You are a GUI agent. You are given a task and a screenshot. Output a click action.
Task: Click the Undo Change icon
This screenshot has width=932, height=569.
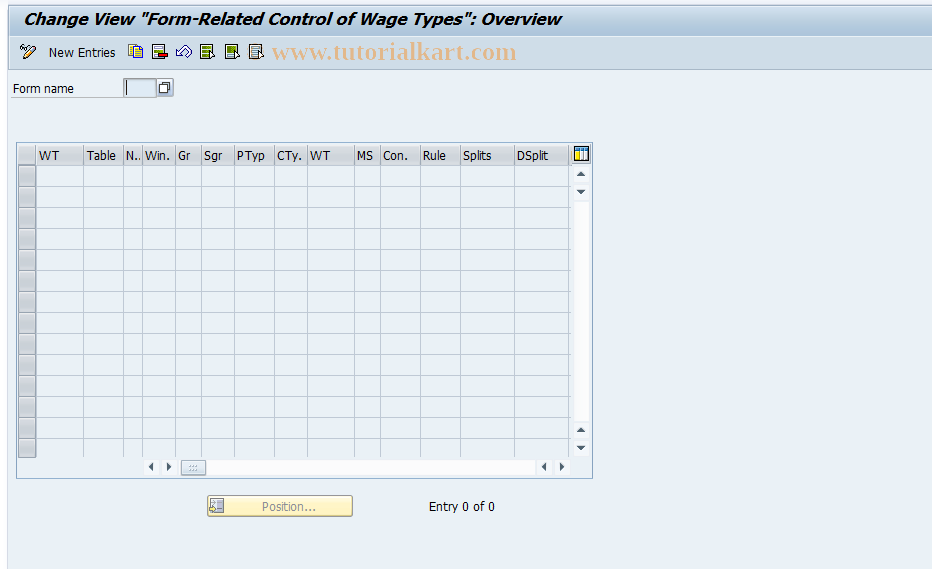(x=184, y=52)
